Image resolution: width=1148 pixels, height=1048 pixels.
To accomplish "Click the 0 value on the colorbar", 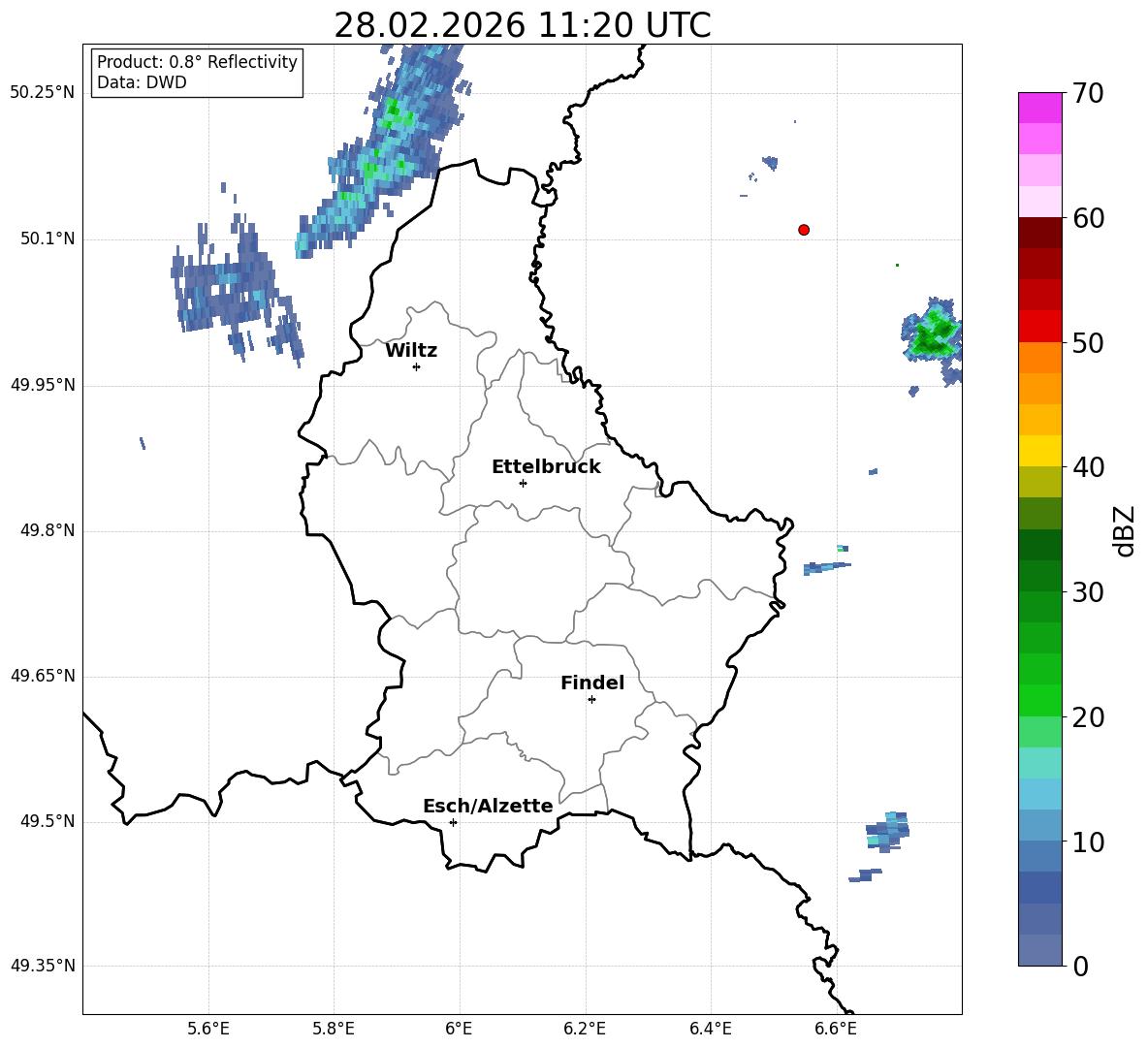I will click(1081, 967).
